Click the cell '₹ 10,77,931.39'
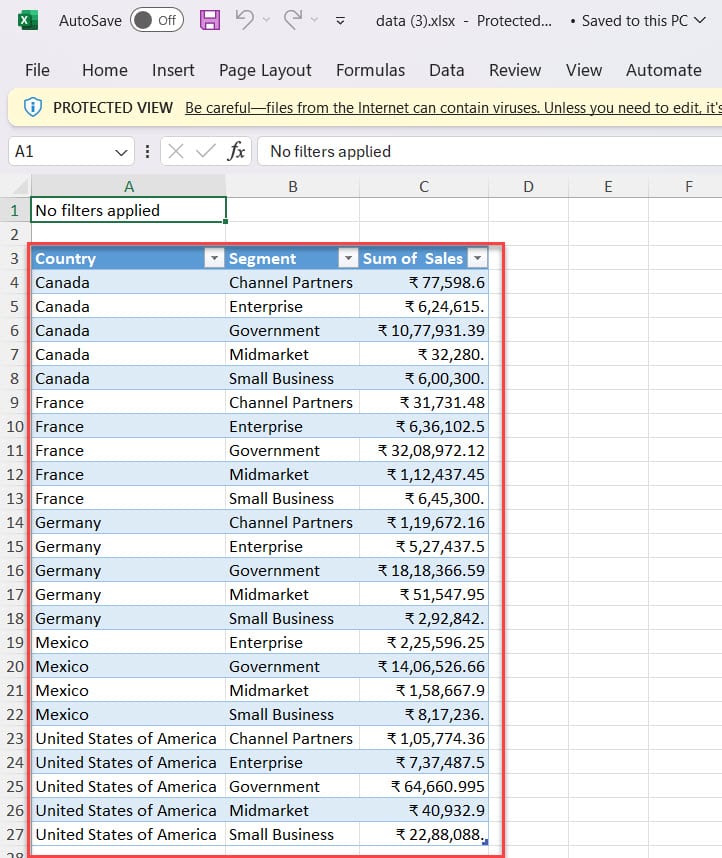Screen dimensions: 722x858 pyautogui.click(x=424, y=331)
